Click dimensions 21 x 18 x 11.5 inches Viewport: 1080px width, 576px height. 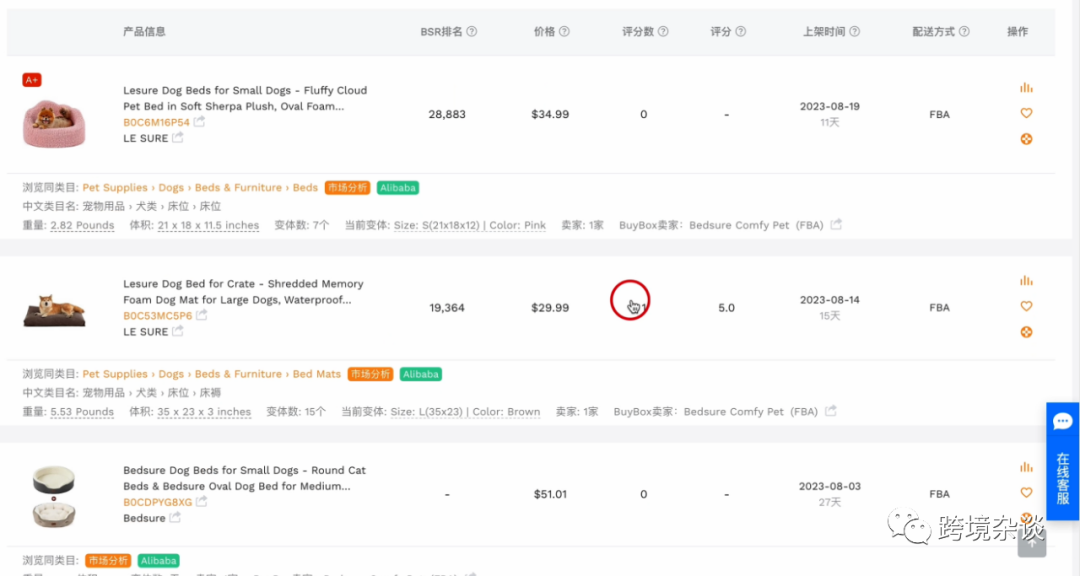208,225
